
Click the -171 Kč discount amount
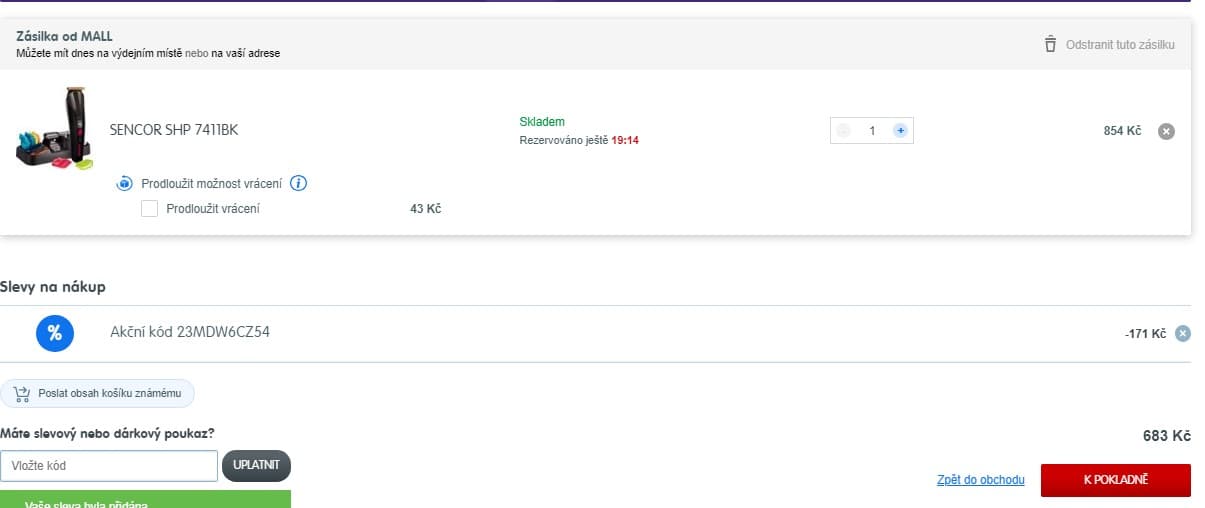pyautogui.click(x=1146, y=334)
